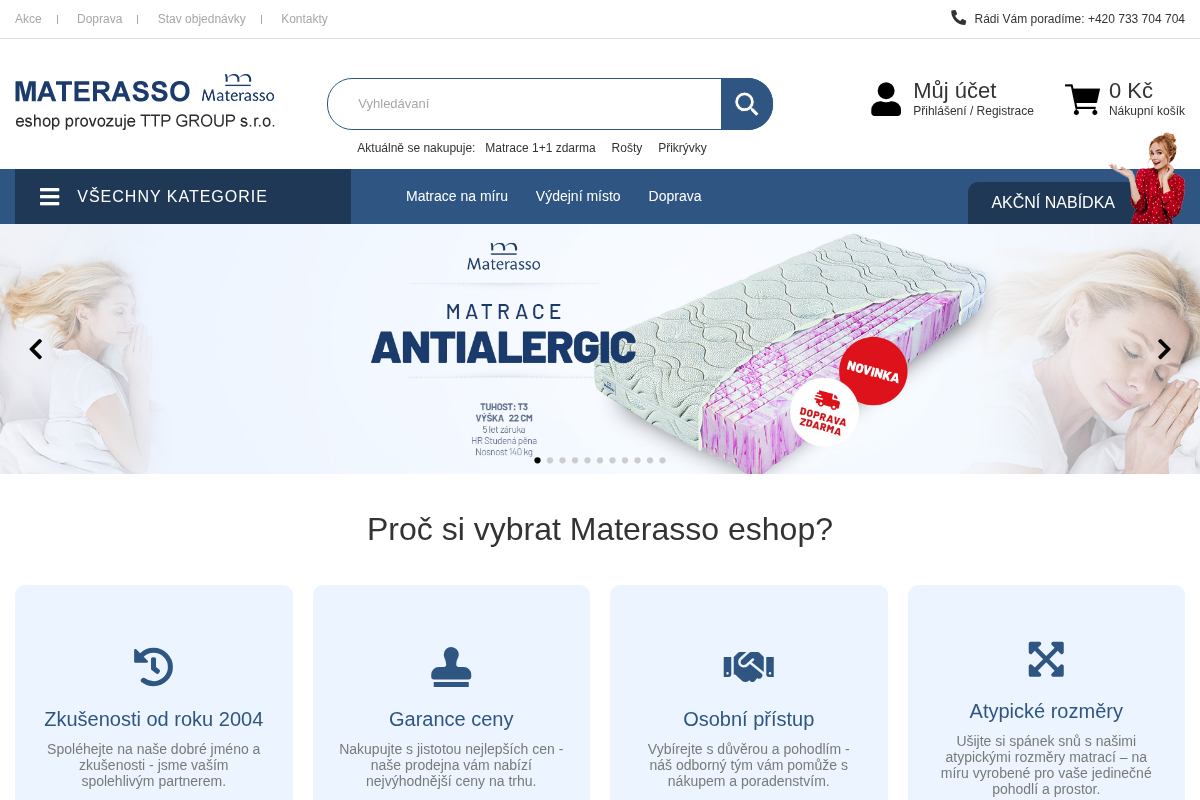Select the second carousel dot
Viewport: 1200px width, 800px height.
(550, 460)
